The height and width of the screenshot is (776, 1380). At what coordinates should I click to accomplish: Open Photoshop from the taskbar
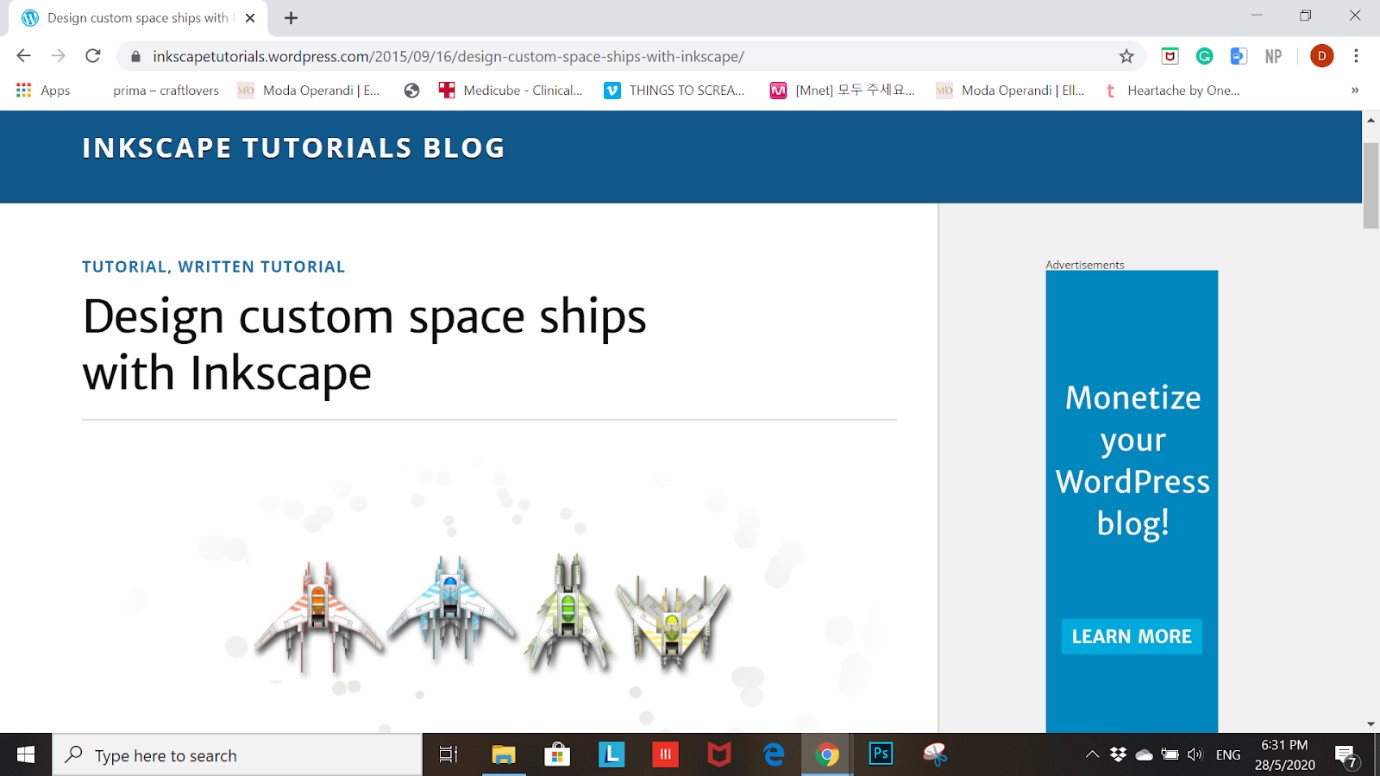(880, 754)
